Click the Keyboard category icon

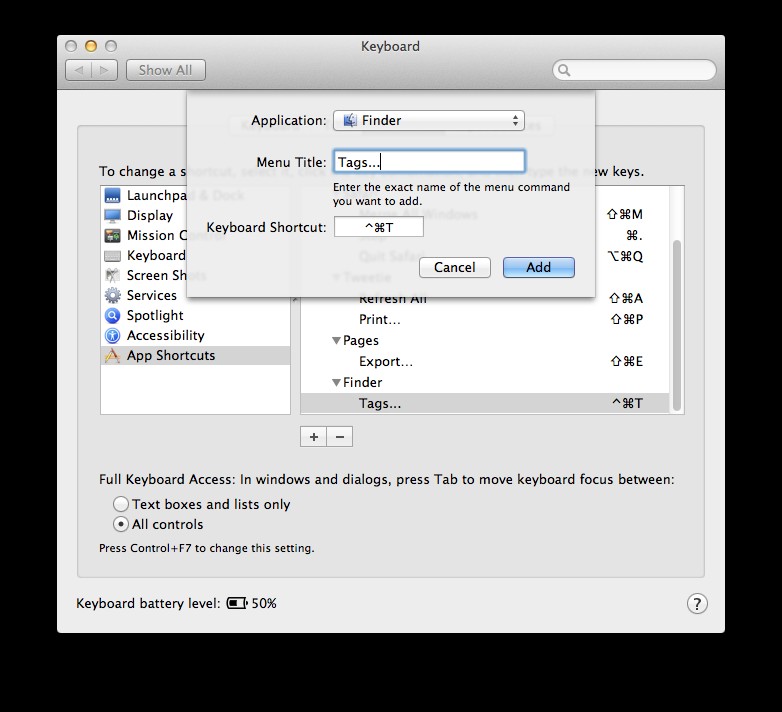(x=112, y=256)
